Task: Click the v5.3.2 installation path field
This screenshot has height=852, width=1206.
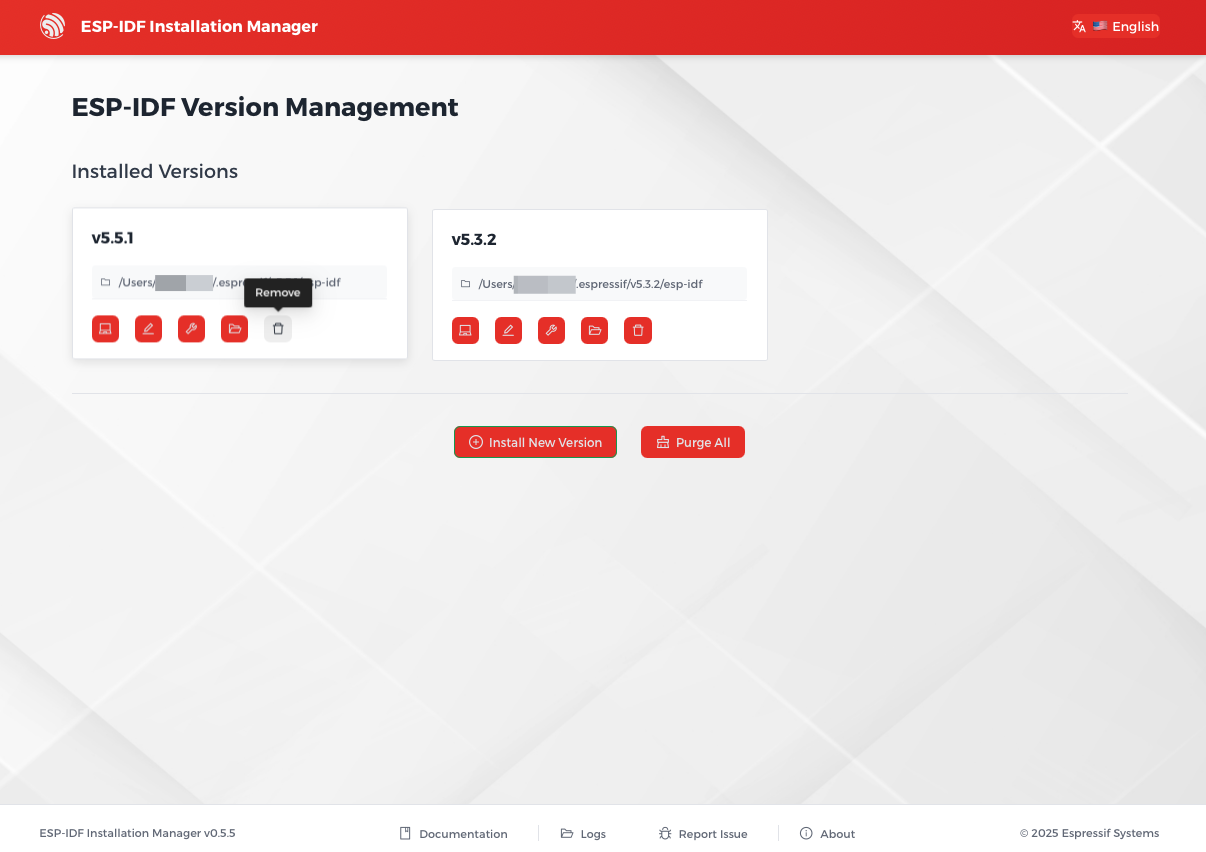Action: [x=599, y=284]
